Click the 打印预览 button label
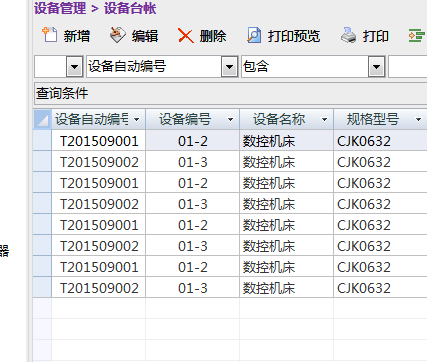Image resolution: width=427 pixels, height=362 pixels. (x=294, y=36)
